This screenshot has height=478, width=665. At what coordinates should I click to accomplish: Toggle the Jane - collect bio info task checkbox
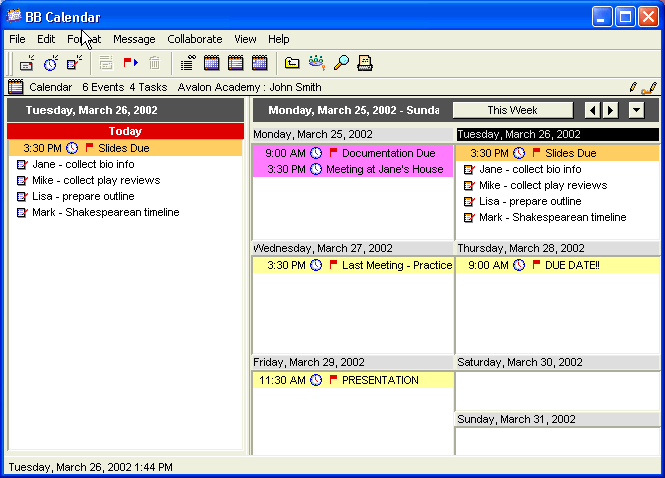click(22, 164)
